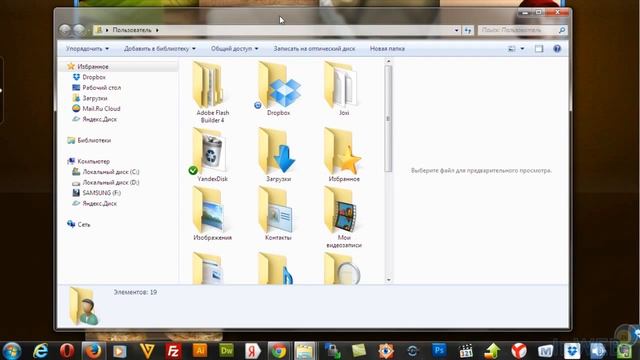640x360 pixels.
Task: Select Компьютер in the navigation pane
Action: pyautogui.click(x=93, y=162)
